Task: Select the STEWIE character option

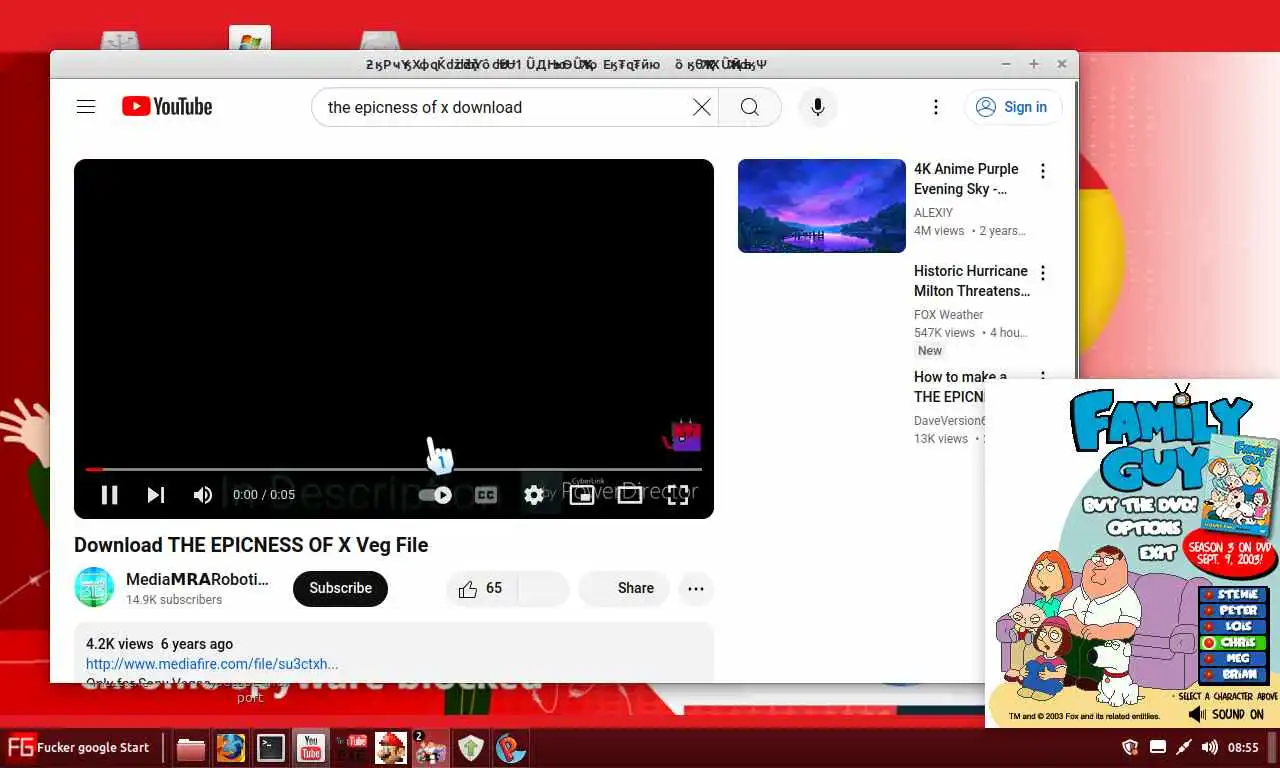Action: coord(1232,594)
